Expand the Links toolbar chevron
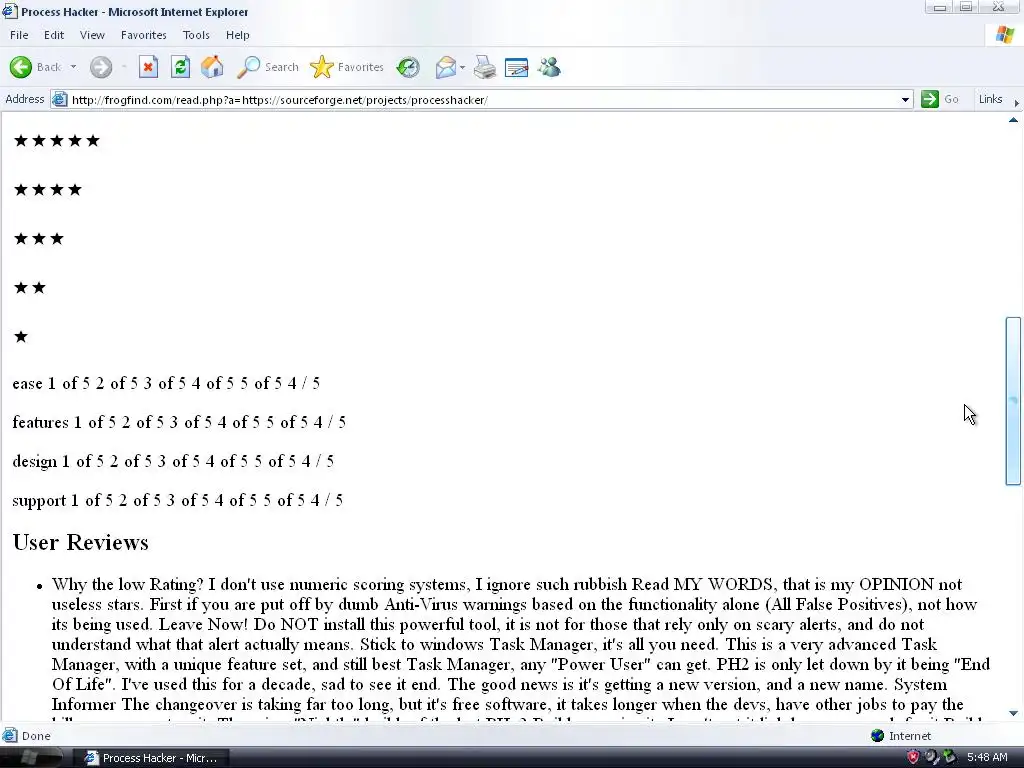 coord(1016,103)
